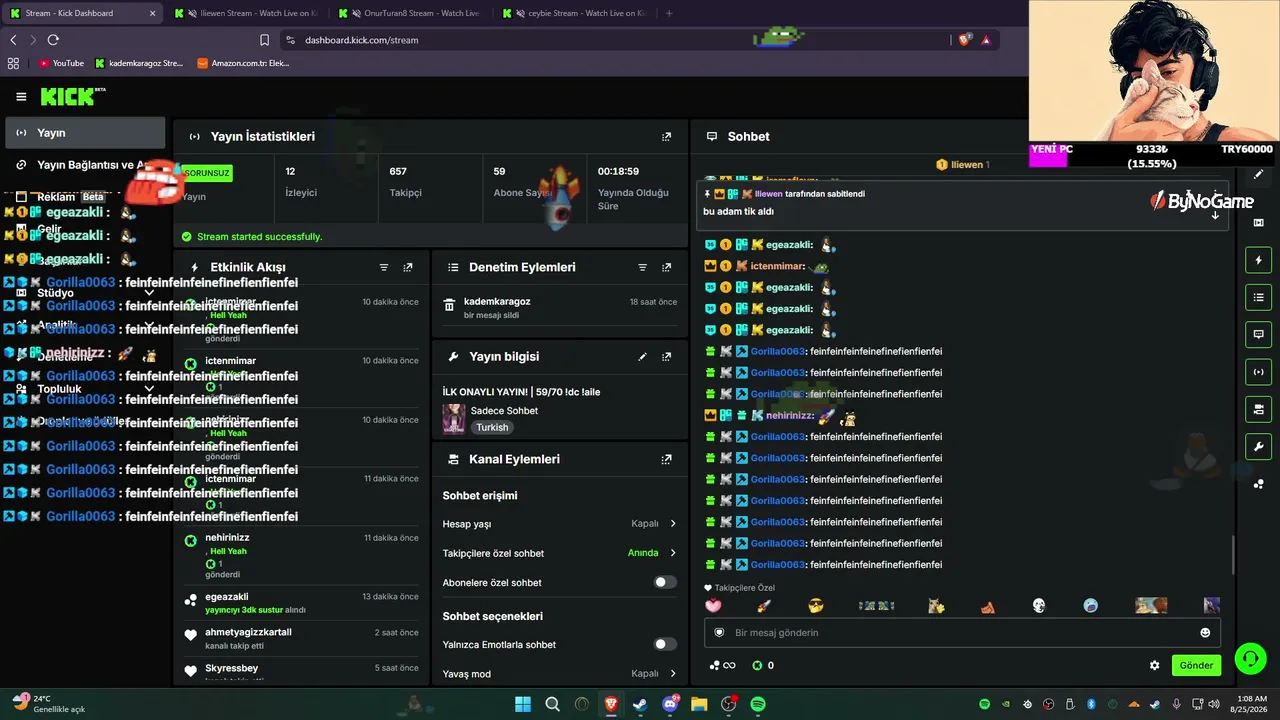Open File Explorer from the taskbar

[699, 704]
